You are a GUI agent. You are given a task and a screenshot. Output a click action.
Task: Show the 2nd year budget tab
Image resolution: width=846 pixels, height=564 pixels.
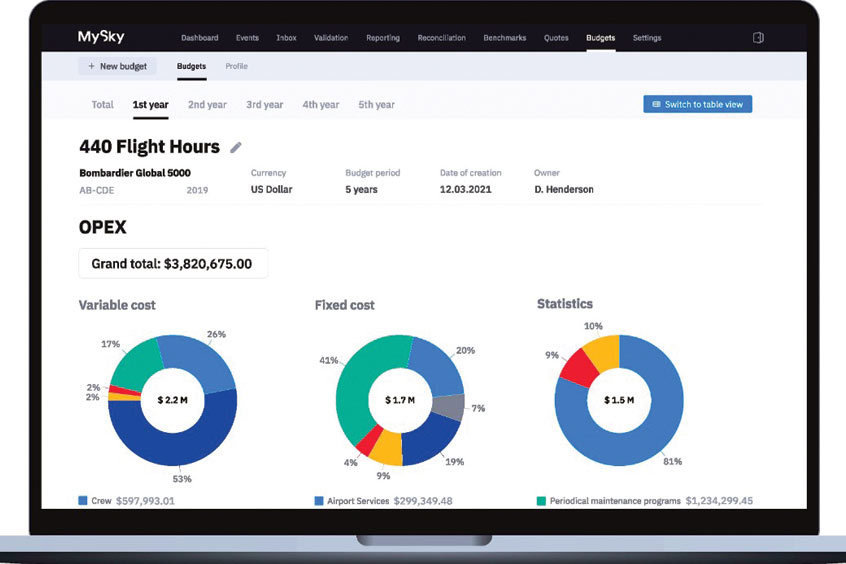click(x=207, y=105)
